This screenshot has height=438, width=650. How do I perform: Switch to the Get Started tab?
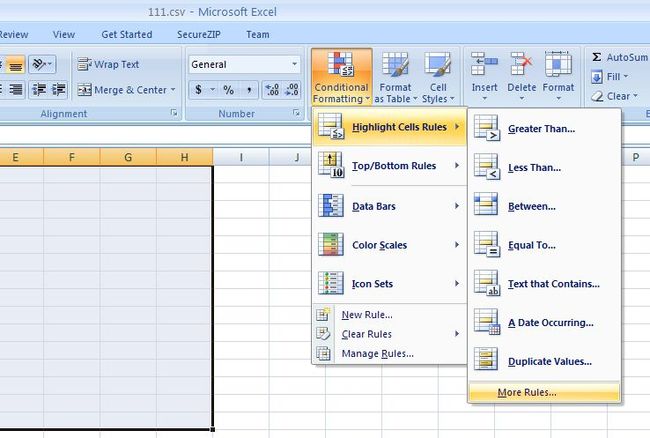[127, 34]
